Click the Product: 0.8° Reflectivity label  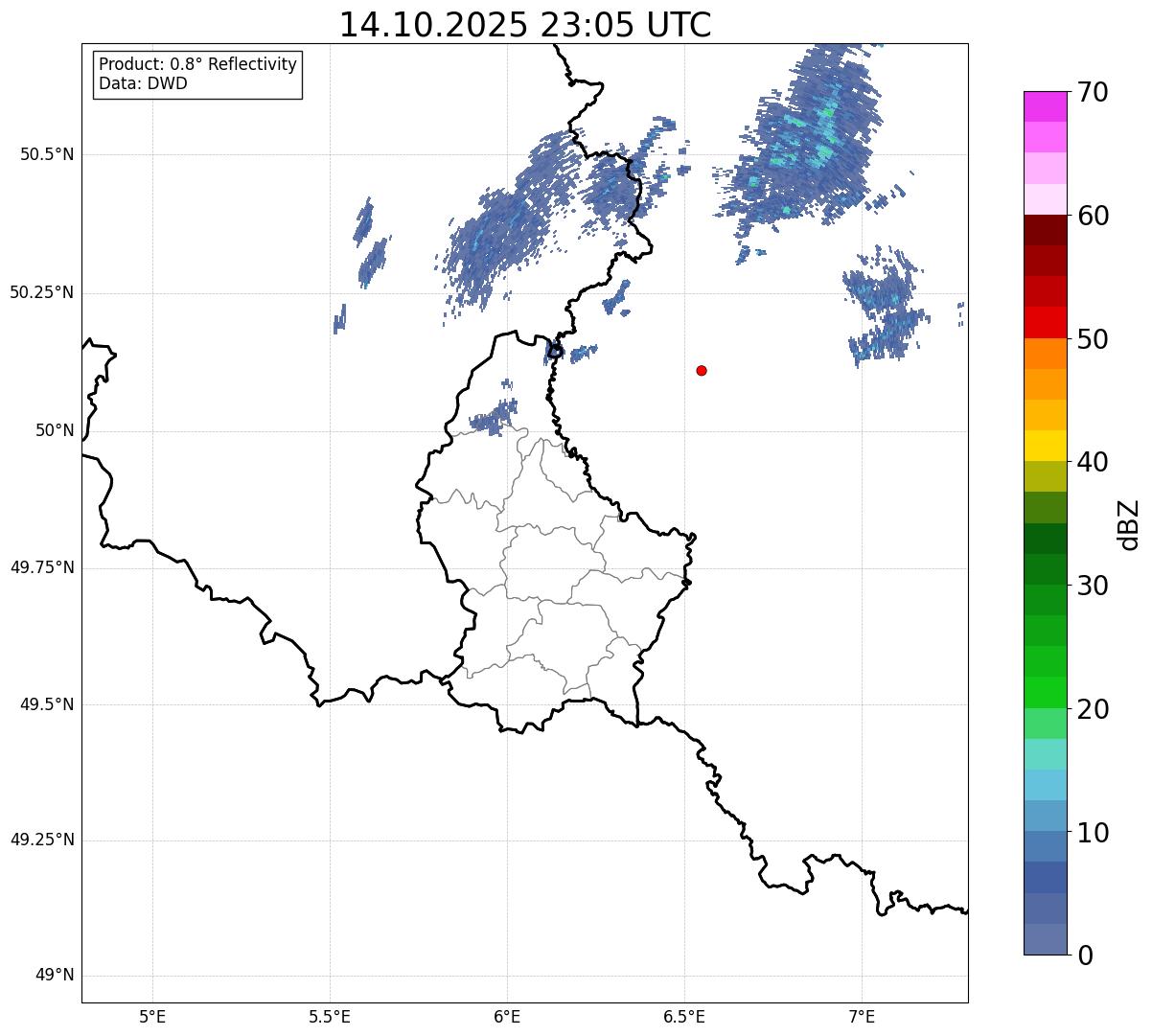[198, 64]
